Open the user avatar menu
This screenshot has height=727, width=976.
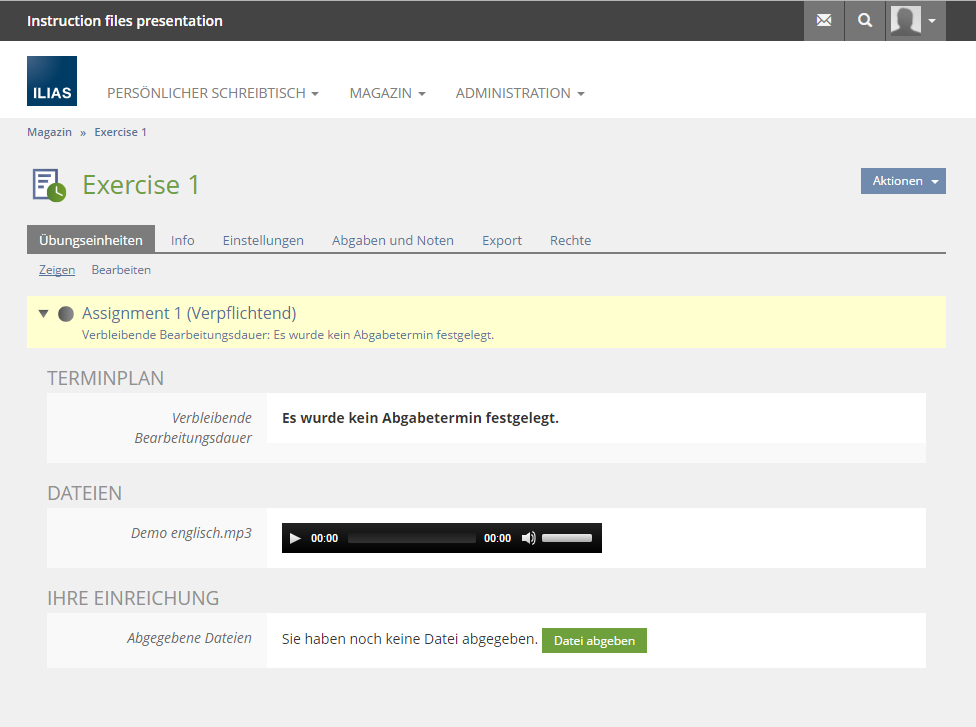point(916,20)
